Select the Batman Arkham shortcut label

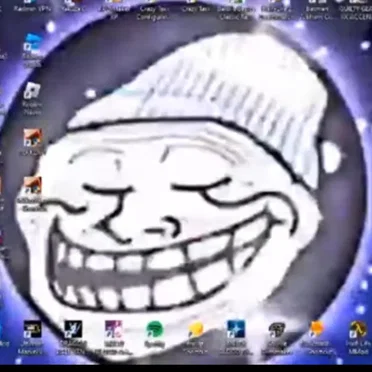pyautogui.click(x=317, y=12)
